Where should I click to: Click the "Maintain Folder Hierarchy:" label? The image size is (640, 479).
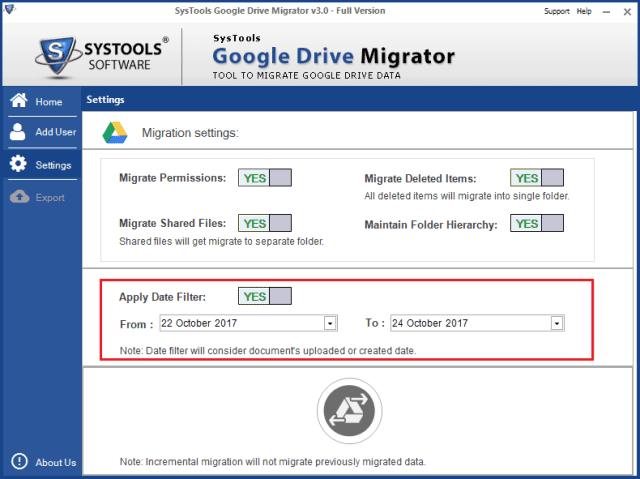click(x=431, y=225)
